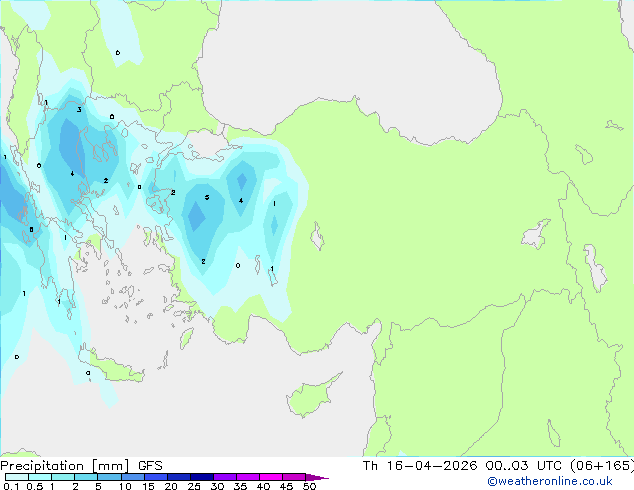This screenshot has height=490, width=634.
Task: Click the 'Precipitation [mm] GFS' title text
Action: [x=81, y=466]
